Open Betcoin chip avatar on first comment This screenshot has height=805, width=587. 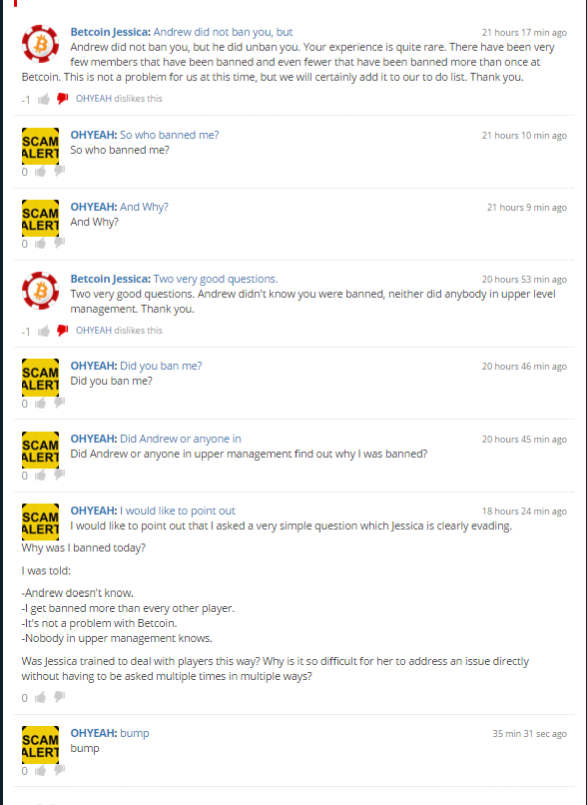40,44
